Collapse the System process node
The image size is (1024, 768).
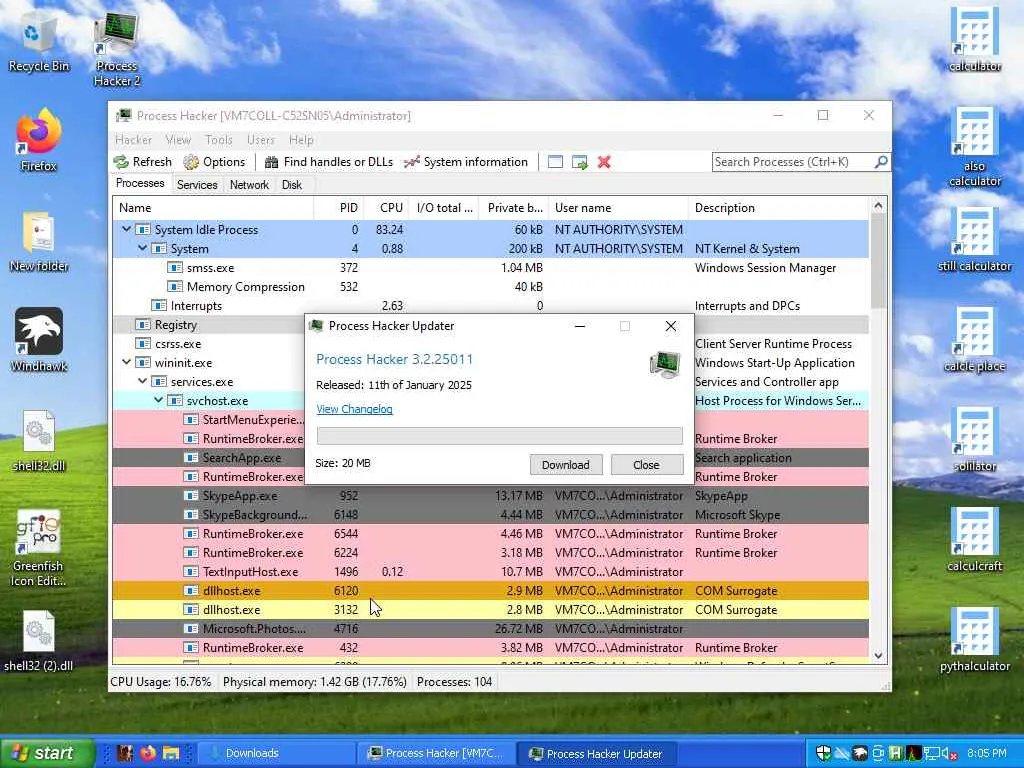click(x=142, y=248)
